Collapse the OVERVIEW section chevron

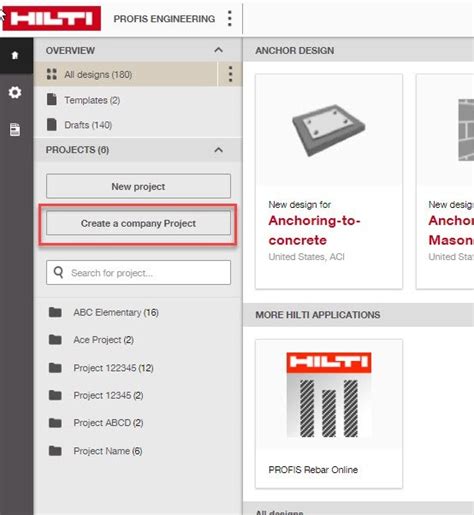click(218, 50)
